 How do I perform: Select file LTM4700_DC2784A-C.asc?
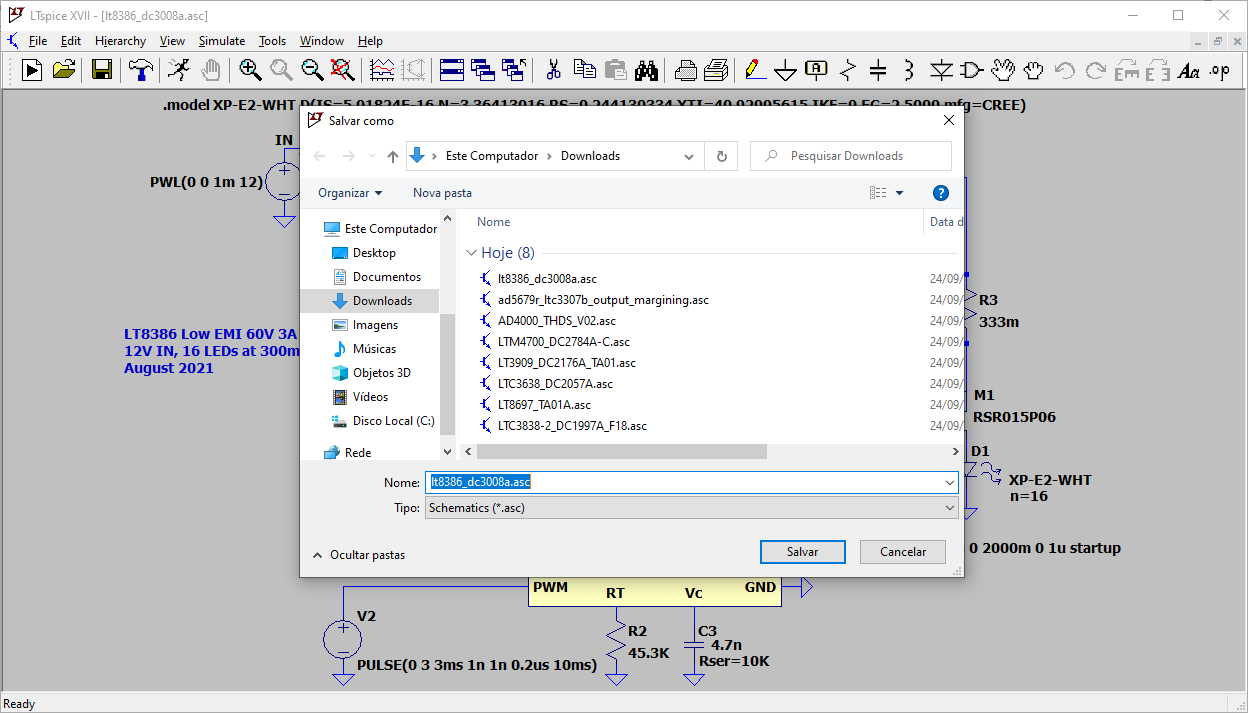click(x=563, y=342)
